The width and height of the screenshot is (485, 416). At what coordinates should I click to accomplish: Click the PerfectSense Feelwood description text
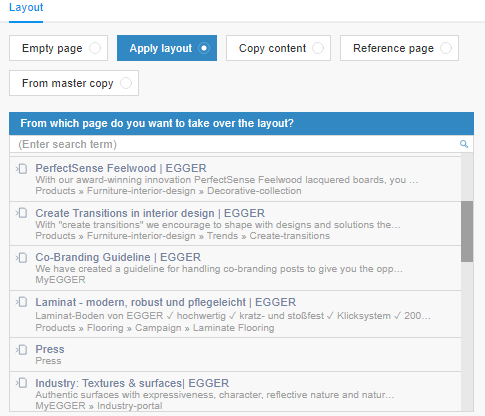pos(227,180)
